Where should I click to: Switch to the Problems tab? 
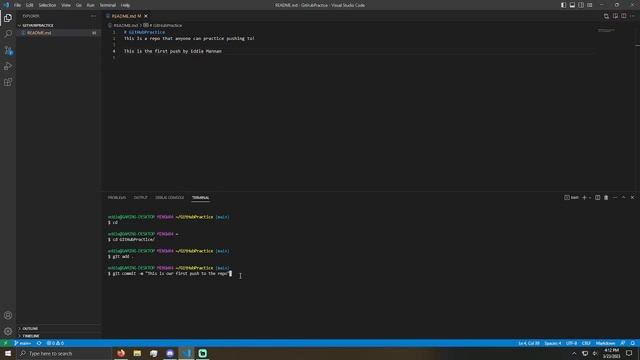click(117, 198)
